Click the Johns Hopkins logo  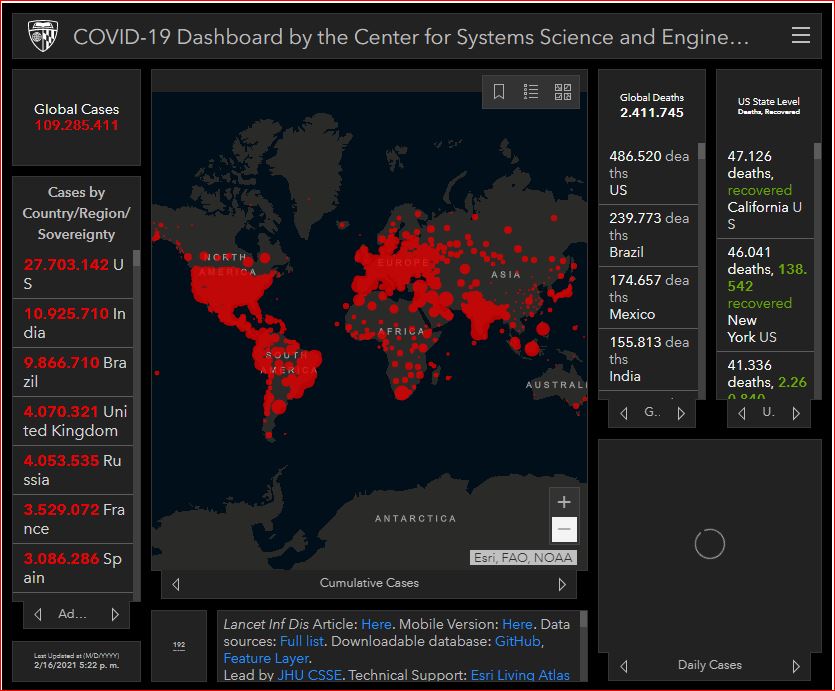point(42,37)
